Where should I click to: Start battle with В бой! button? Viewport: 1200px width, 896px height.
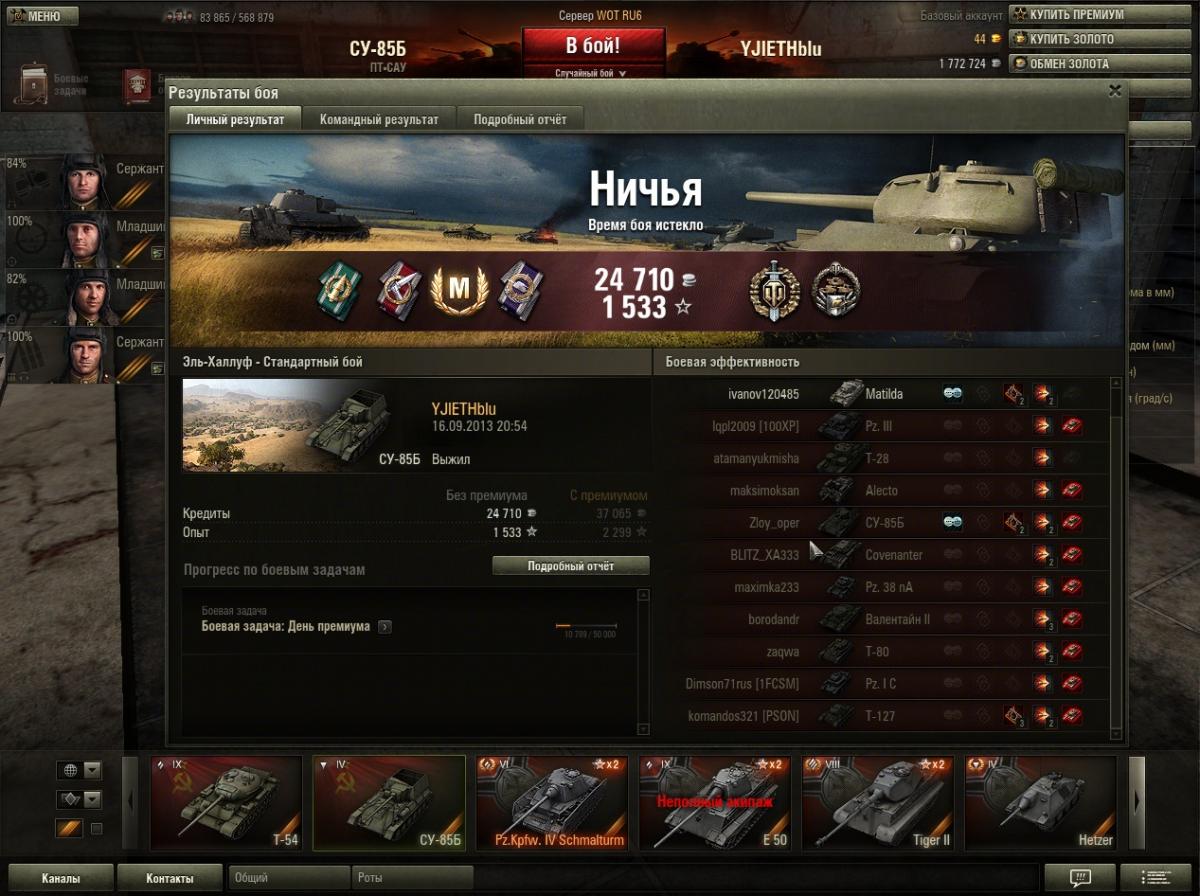pos(593,46)
